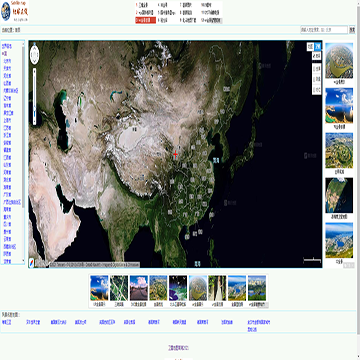Focus the place search input field
This screenshot has height=360, width=360.
click(x=324, y=30)
